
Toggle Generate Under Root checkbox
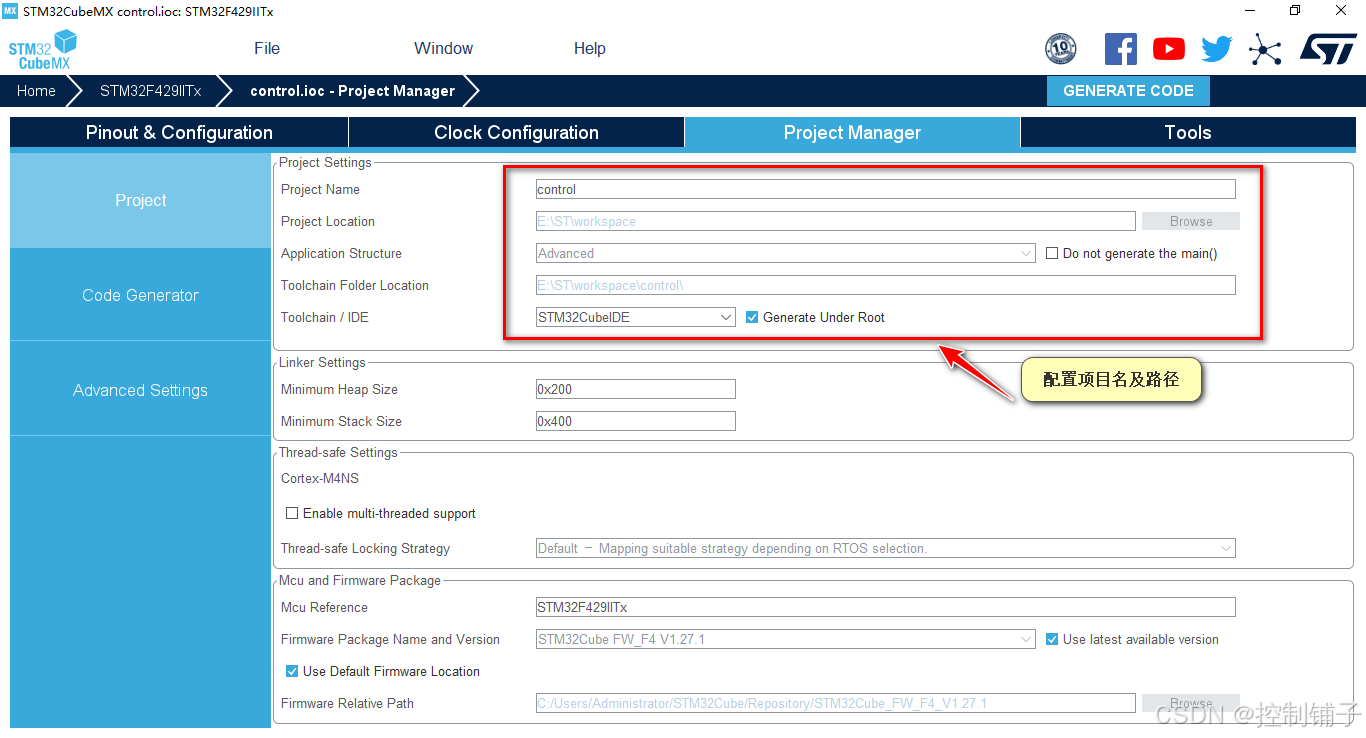[x=752, y=317]
